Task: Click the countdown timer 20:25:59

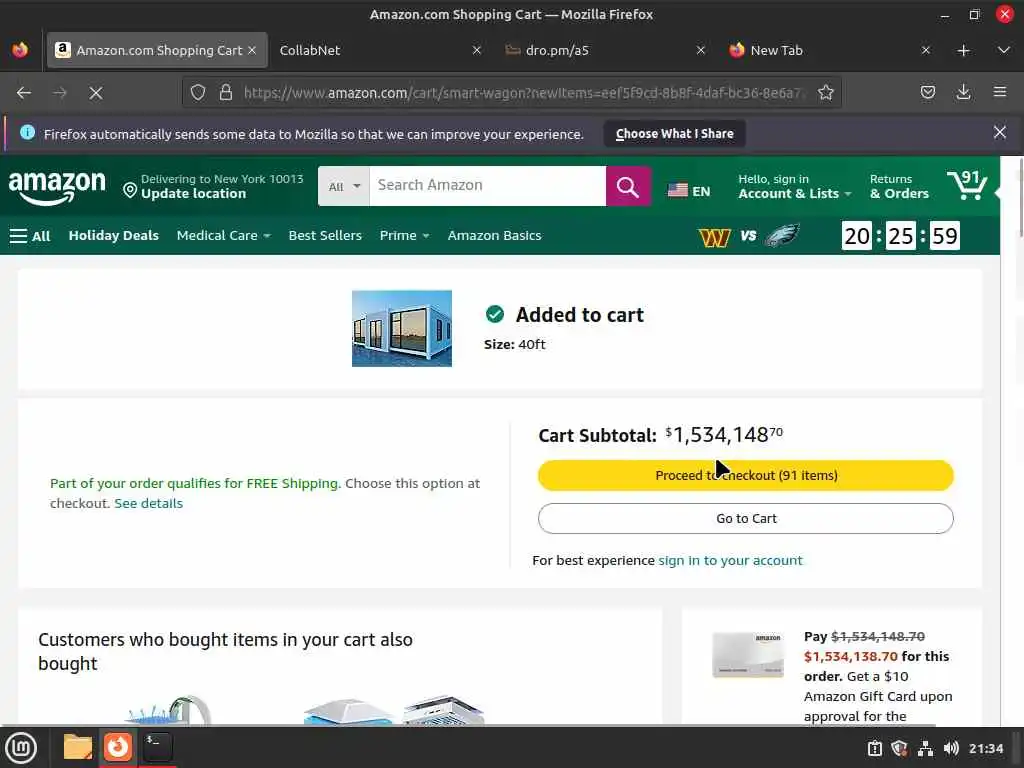Action: [901, 236]
